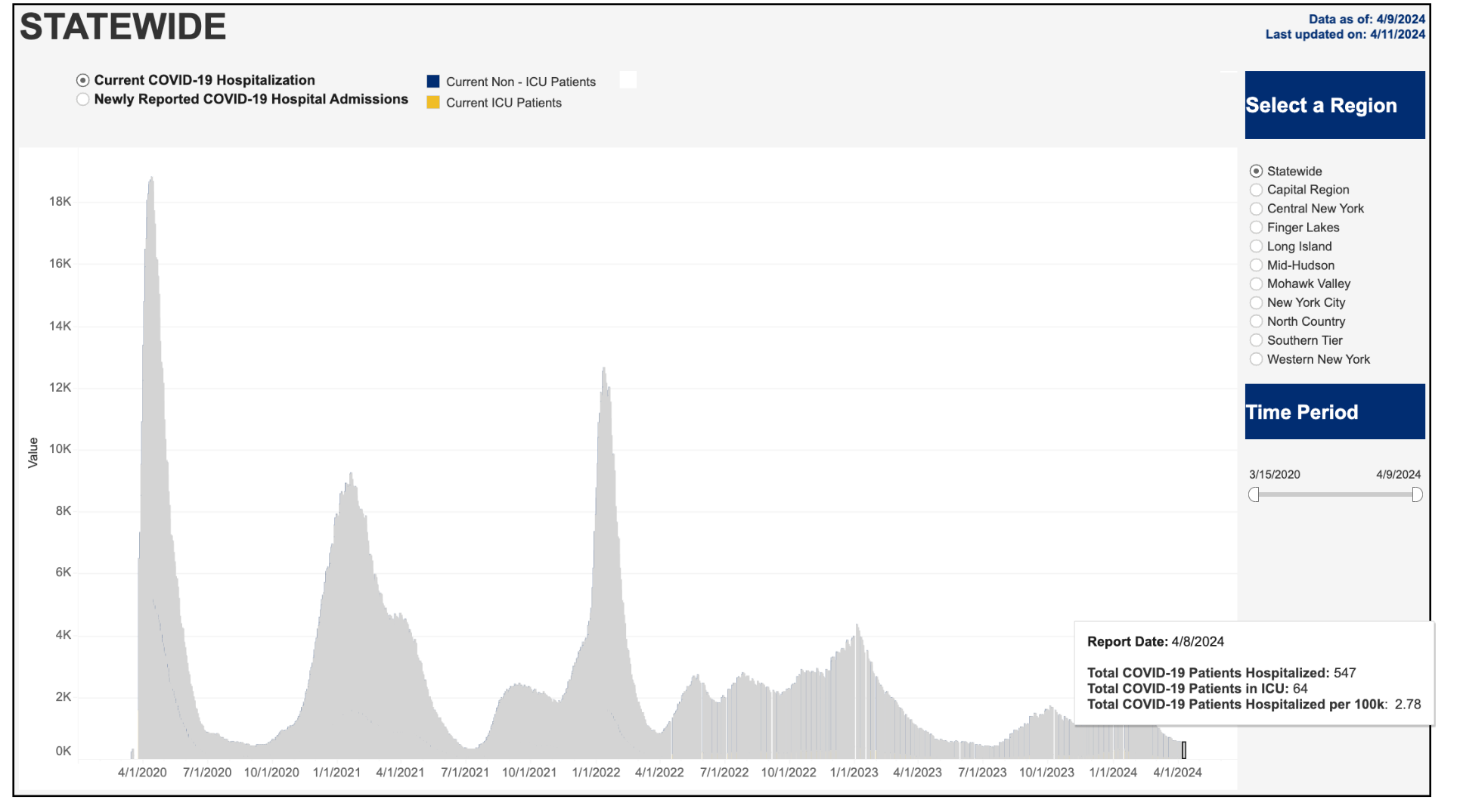
Task: Choose the North Country region
Action: click(x=1257, y=322)
